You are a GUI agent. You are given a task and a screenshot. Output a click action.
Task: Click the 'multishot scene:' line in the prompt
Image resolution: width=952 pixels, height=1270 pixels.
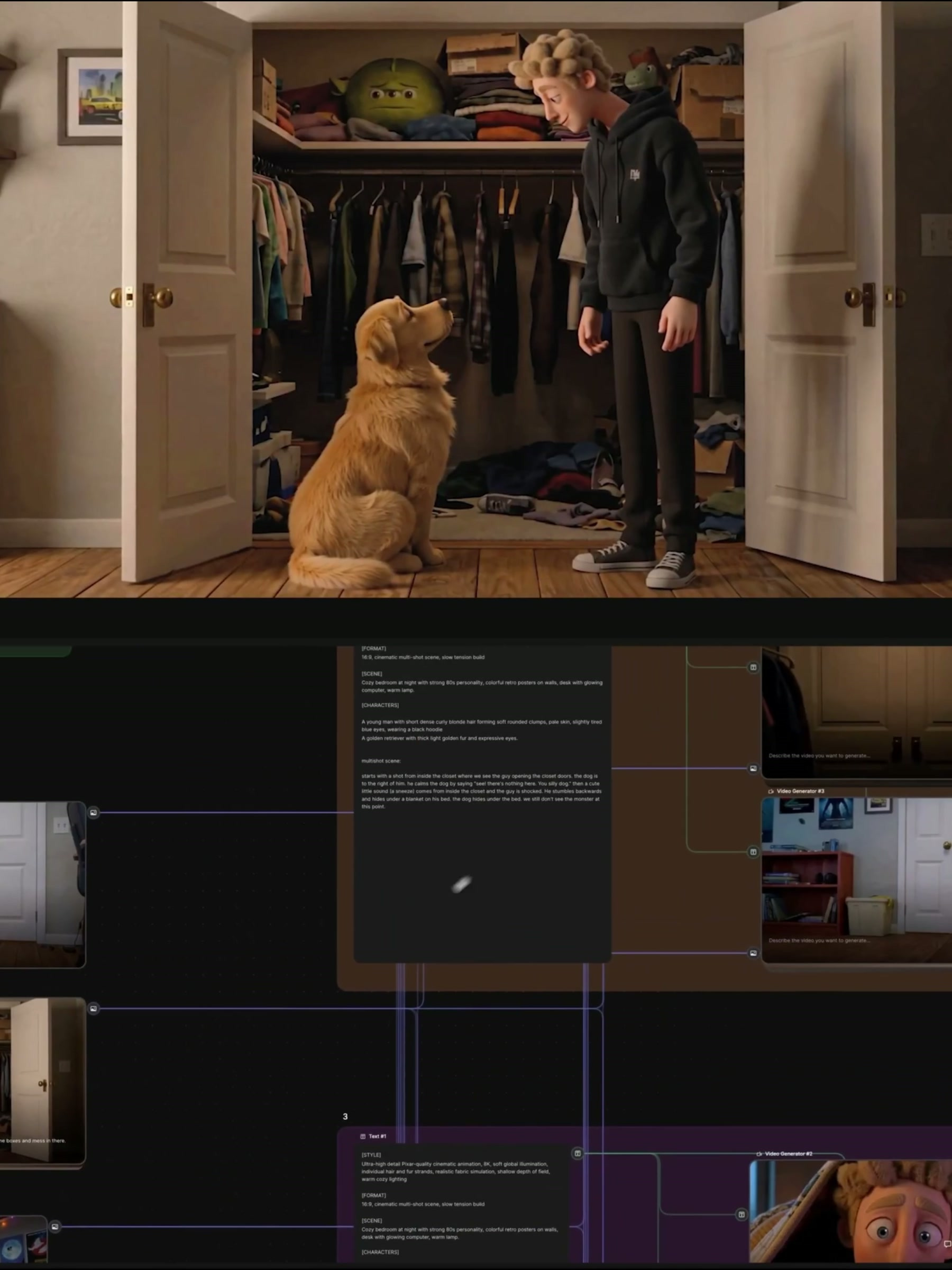coord(381,761)
